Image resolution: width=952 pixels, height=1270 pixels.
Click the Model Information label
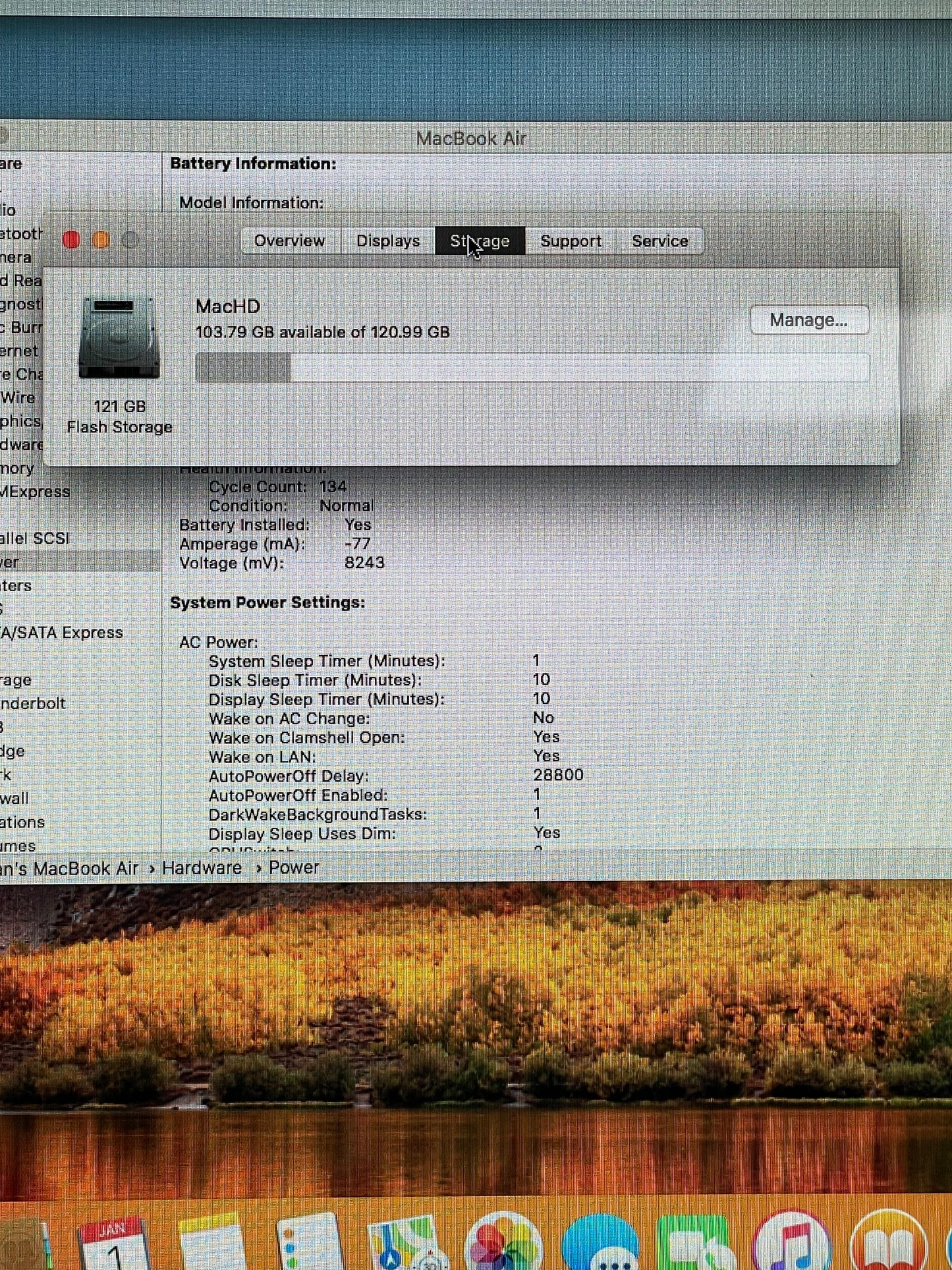(252, 203)
